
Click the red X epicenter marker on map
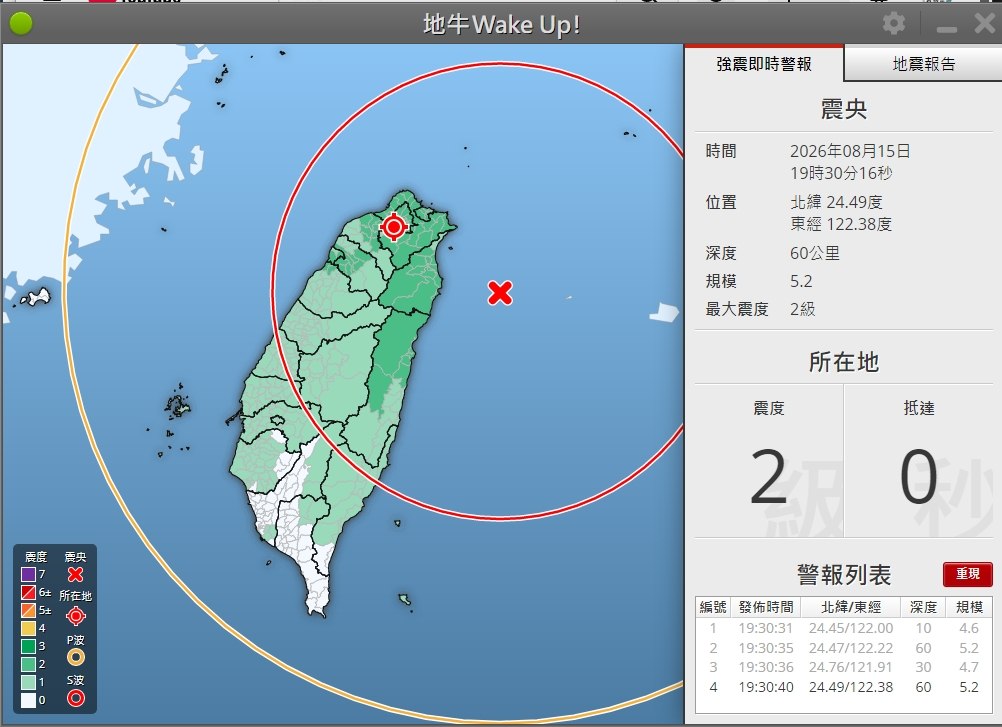point(500,293)
